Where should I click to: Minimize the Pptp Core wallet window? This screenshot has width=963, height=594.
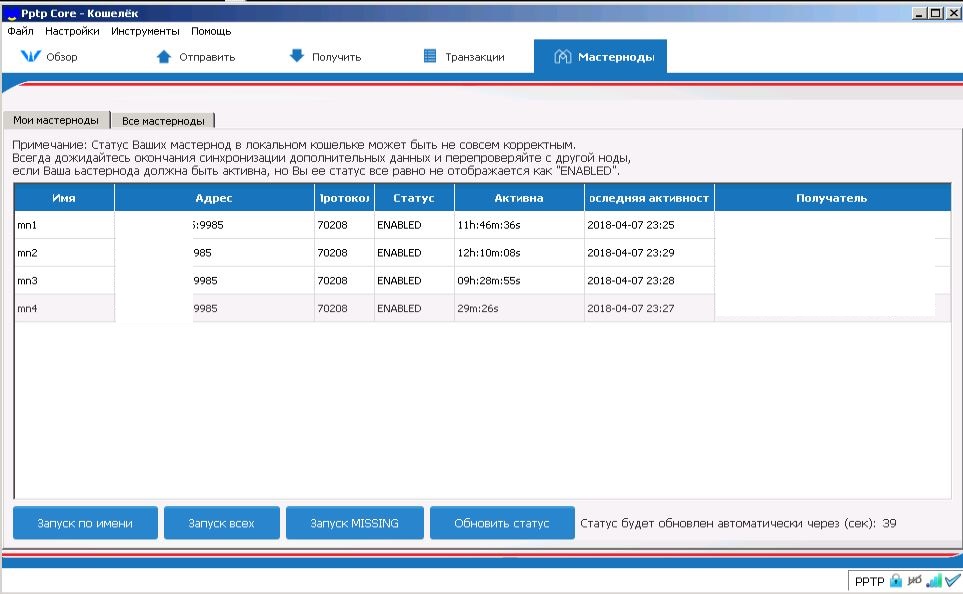pyautogui.click(x=919, y=13)
